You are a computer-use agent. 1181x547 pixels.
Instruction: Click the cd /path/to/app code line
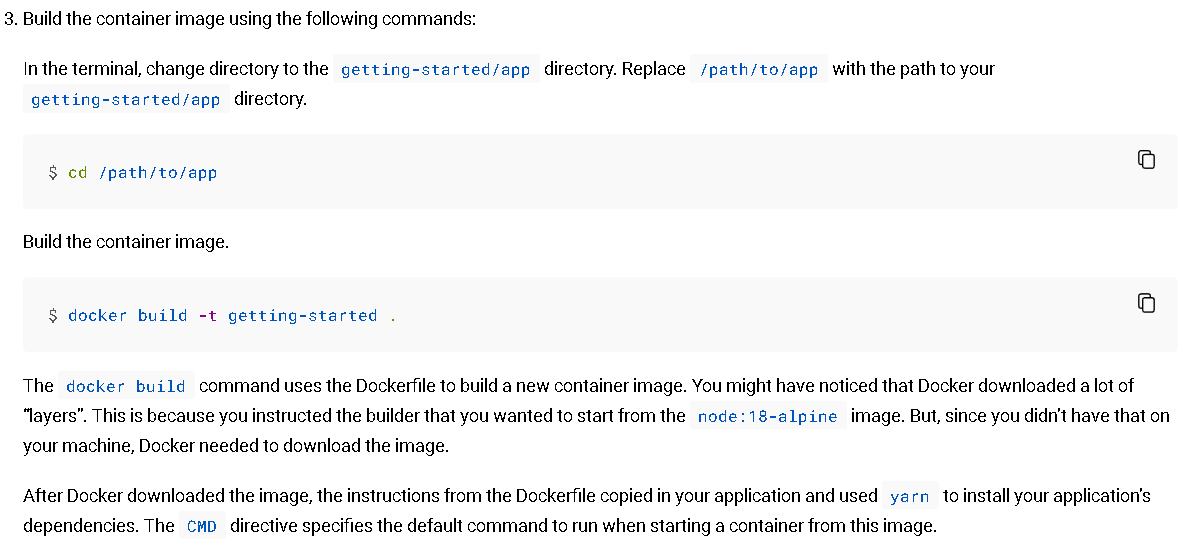(133, 173)
